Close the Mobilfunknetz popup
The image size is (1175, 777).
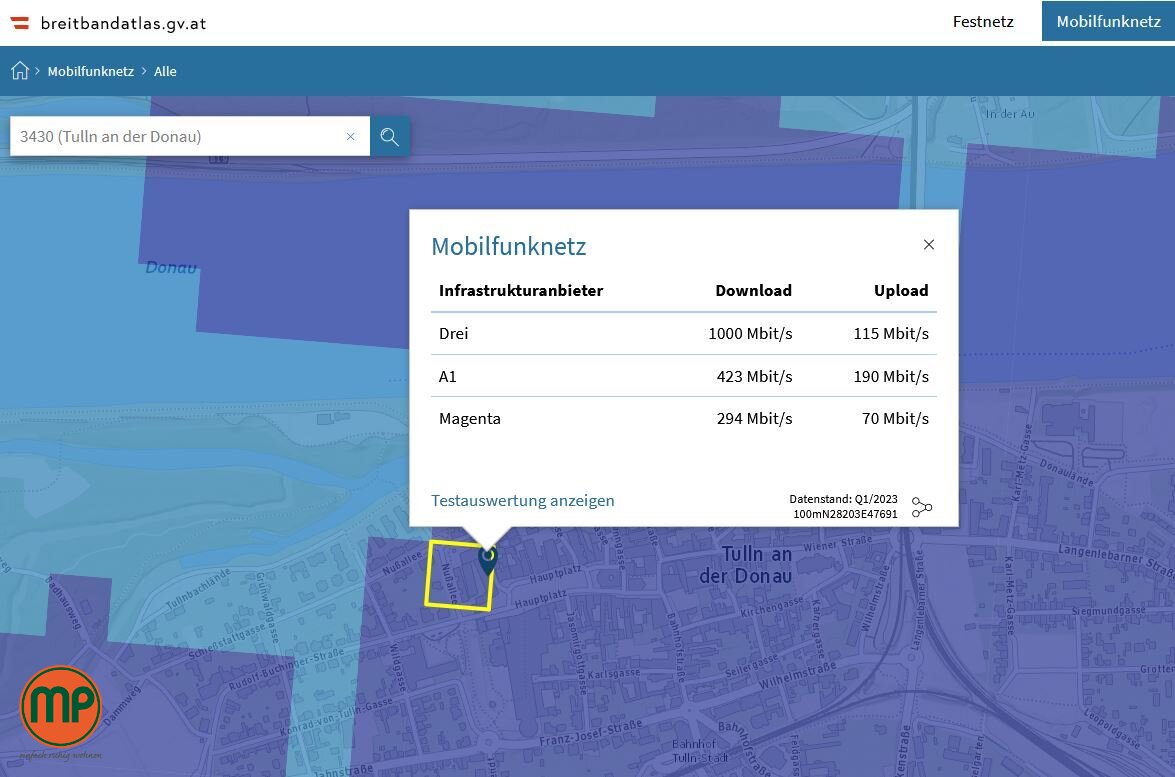(928, 244)
